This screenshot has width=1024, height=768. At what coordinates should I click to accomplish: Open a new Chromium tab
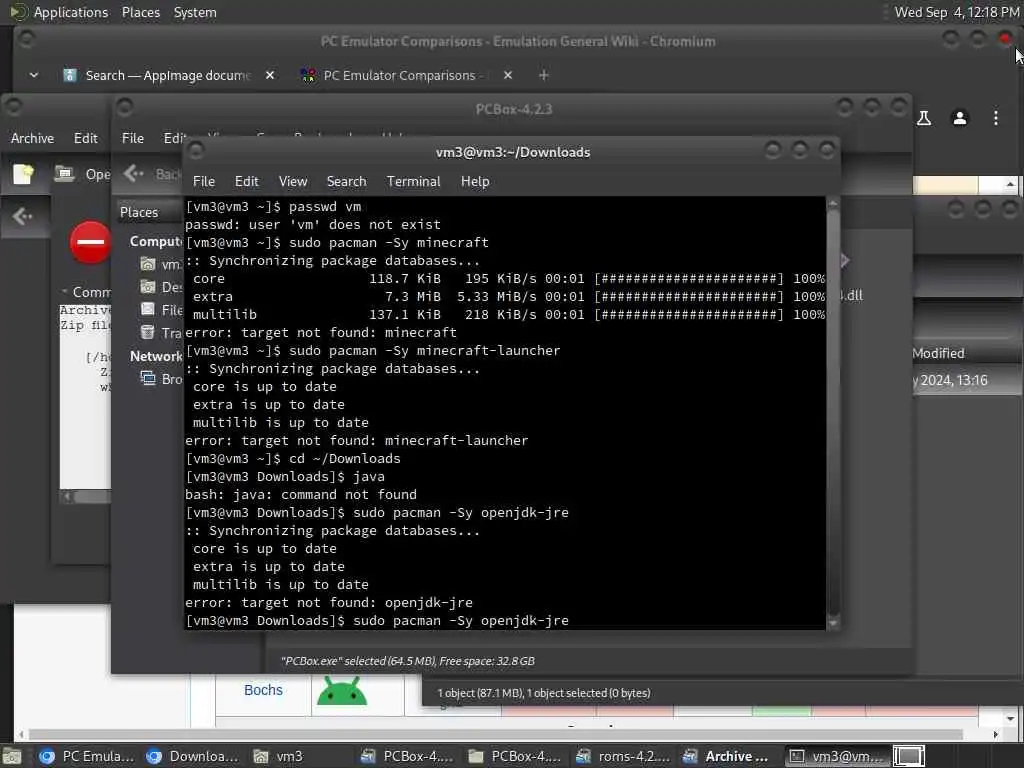543,75
